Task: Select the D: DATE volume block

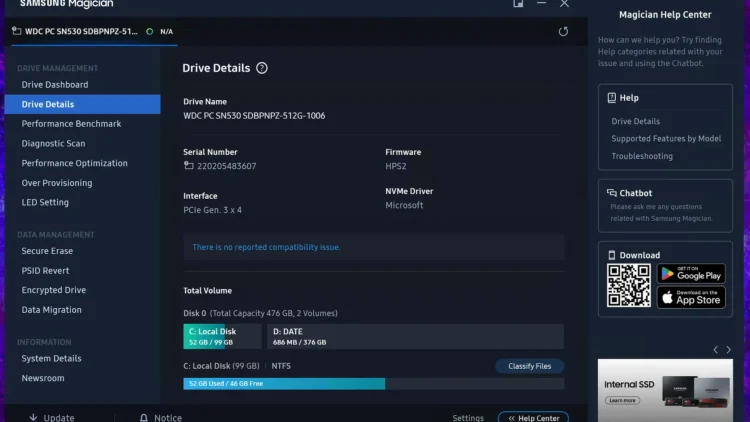Action: [413, 336]
